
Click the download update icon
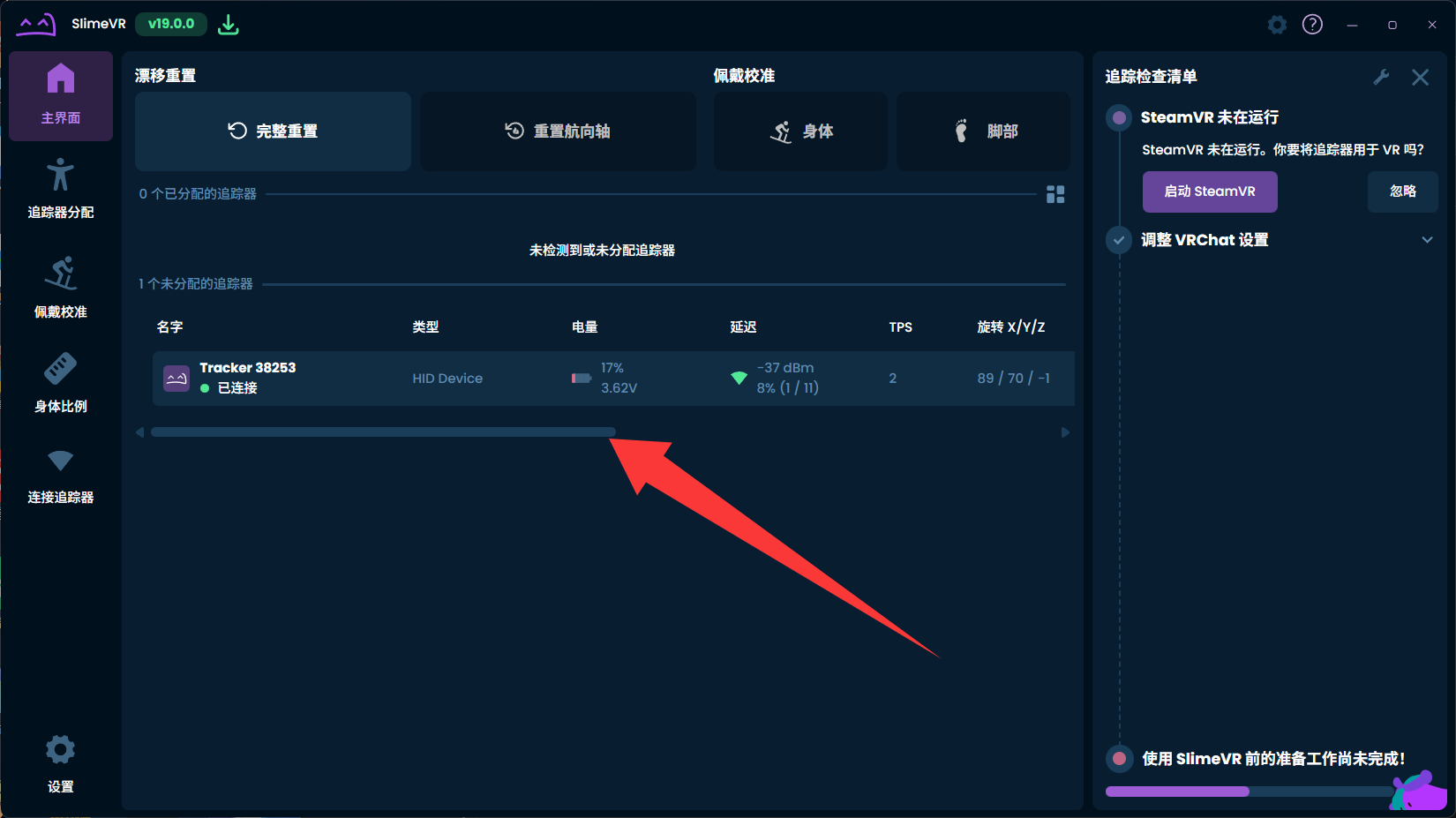(x=229, y=25)
